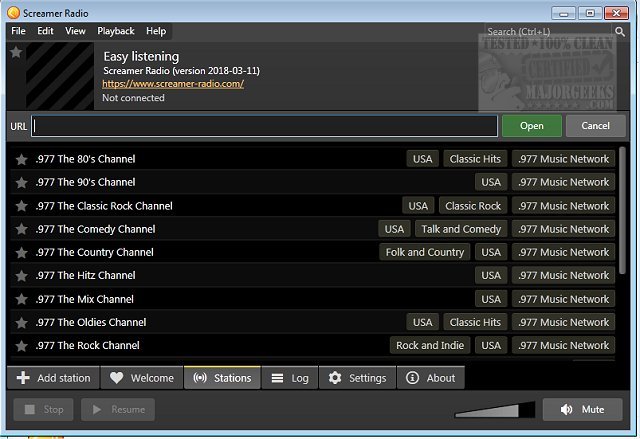
Task: Star .977 The 80's Channel
Action: point(21,159)
